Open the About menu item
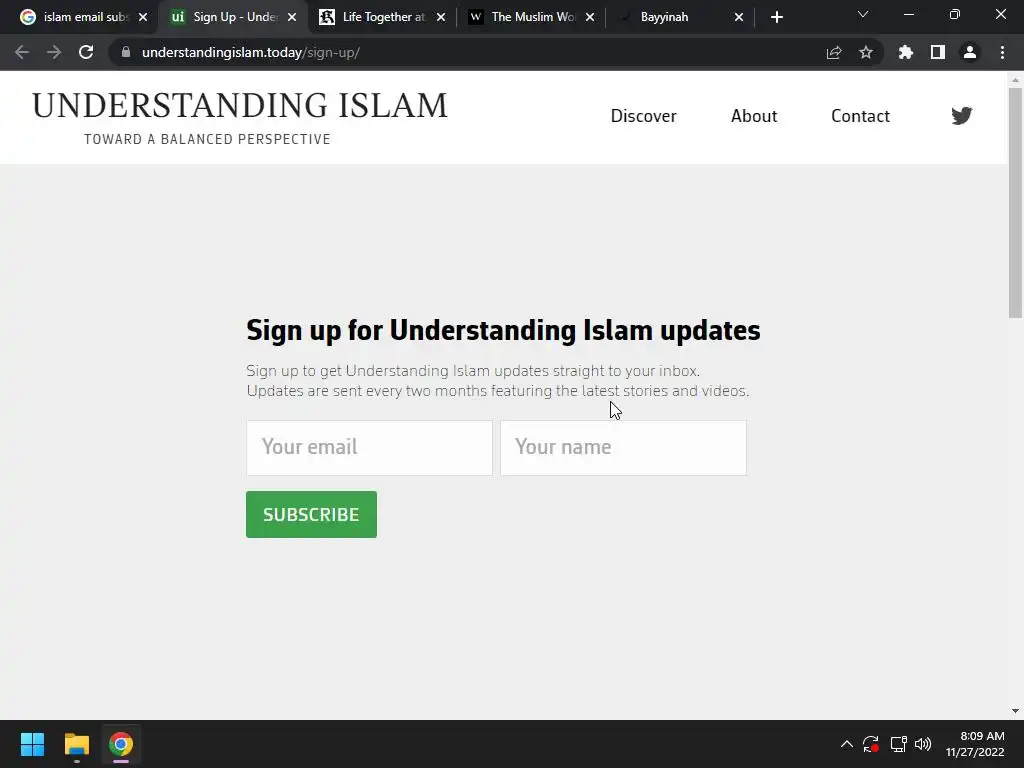 click(x=754, y=116)
